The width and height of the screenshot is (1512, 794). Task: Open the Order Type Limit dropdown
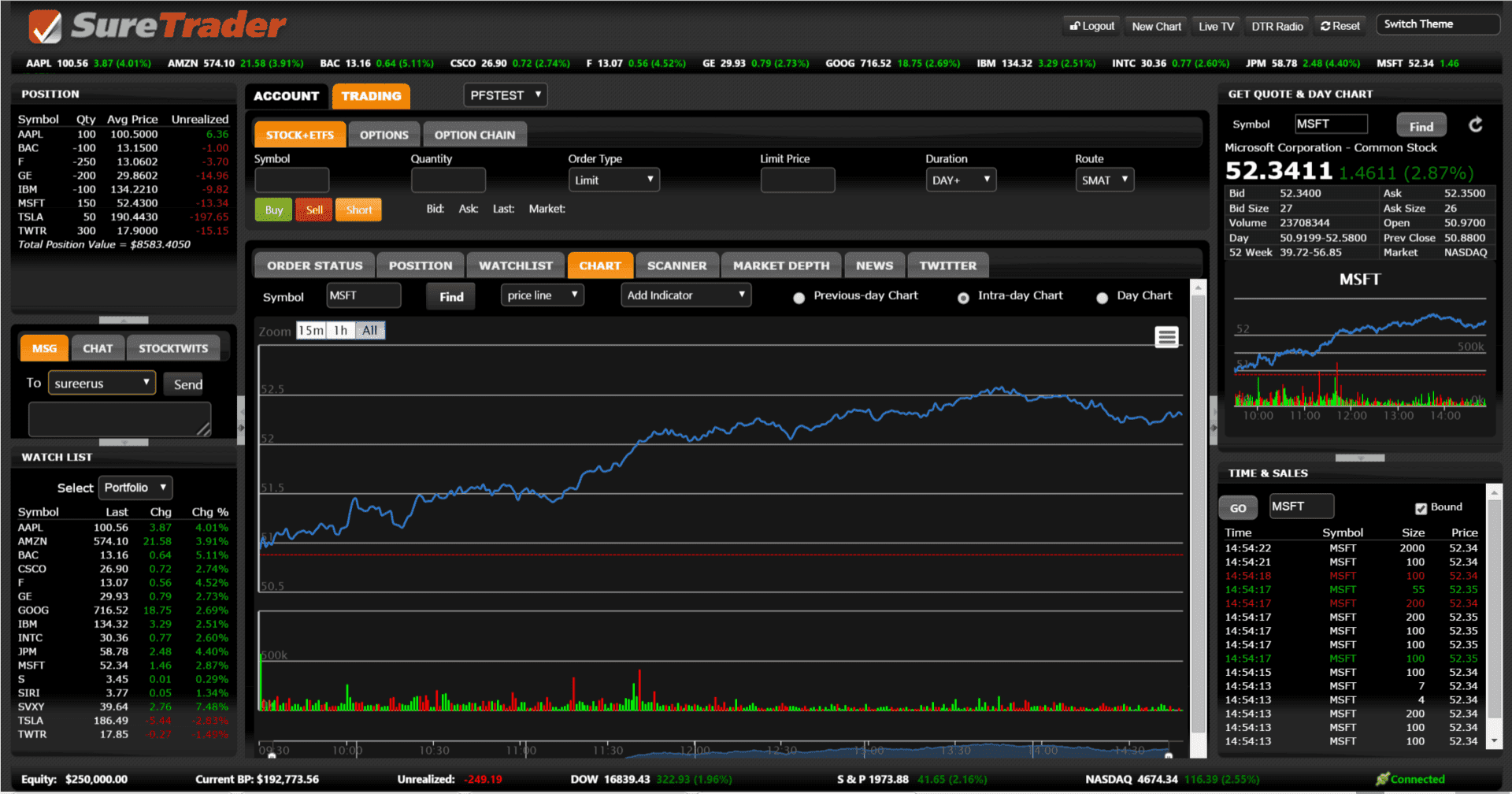[614, 180]
